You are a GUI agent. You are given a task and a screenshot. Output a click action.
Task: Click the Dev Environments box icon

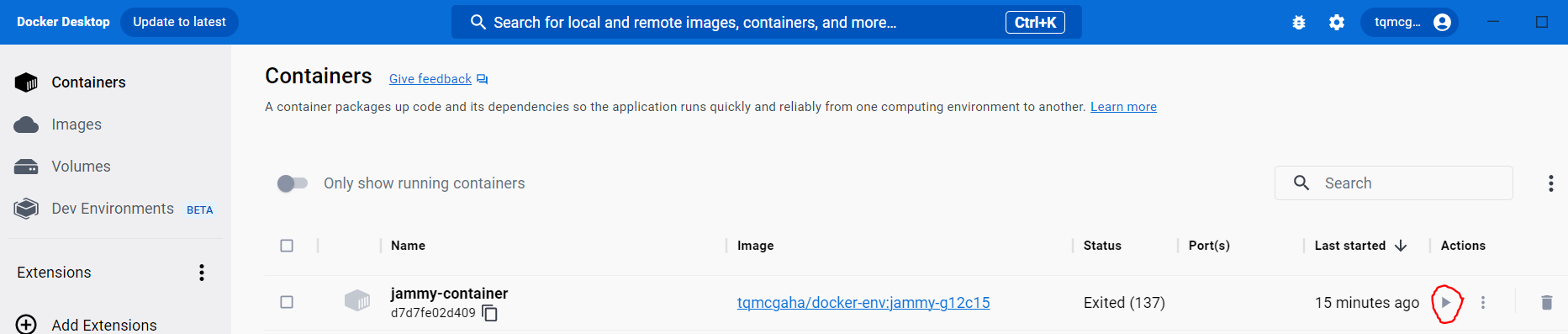point(26,208)
